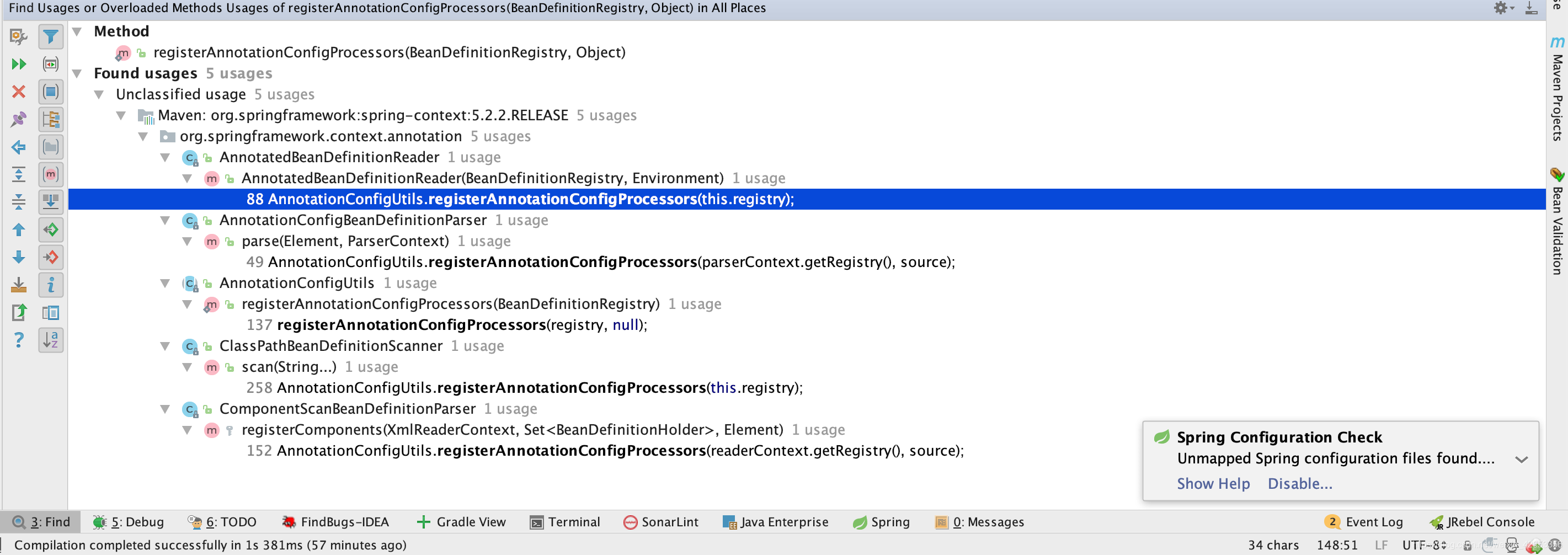Image resolution: width=1568 pixels, height=555 pixels.
Task: Toggle the funnel filter button
Action: 51,36
